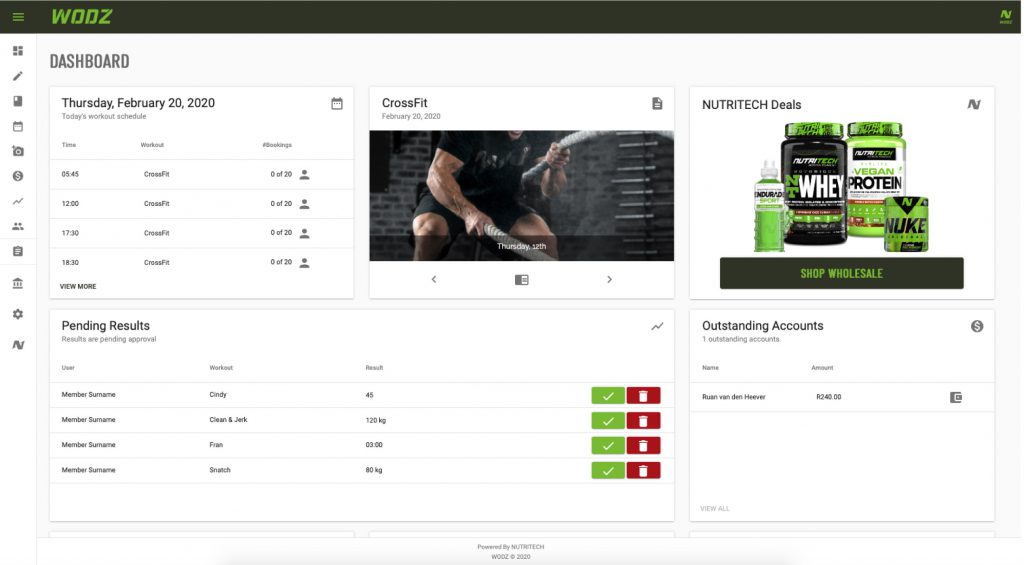1024x565 pixels.
Task: Click the 80 kg result value
Action: pyautogui.click(x=374, y=470)
